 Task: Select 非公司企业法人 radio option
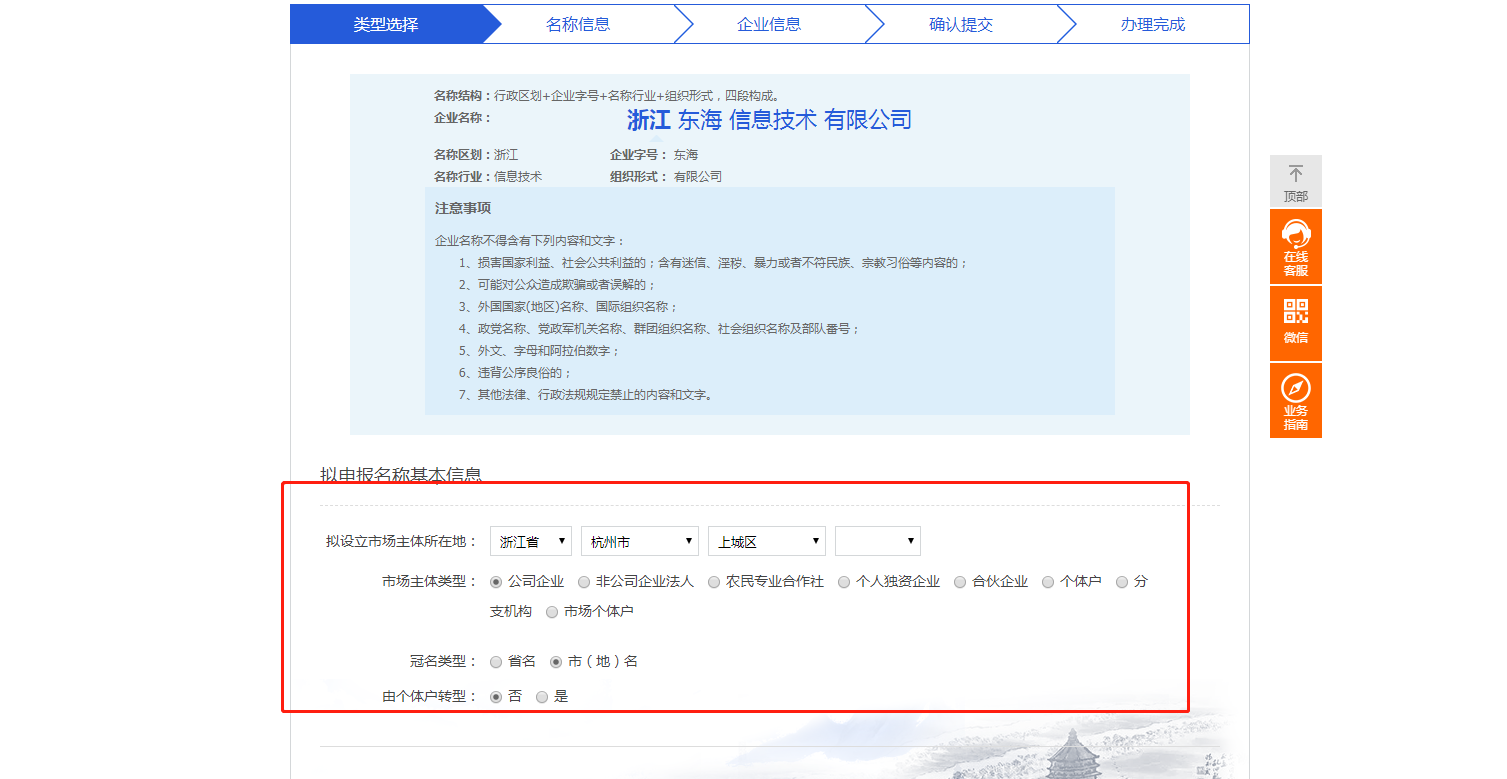[x=584, y=582]
